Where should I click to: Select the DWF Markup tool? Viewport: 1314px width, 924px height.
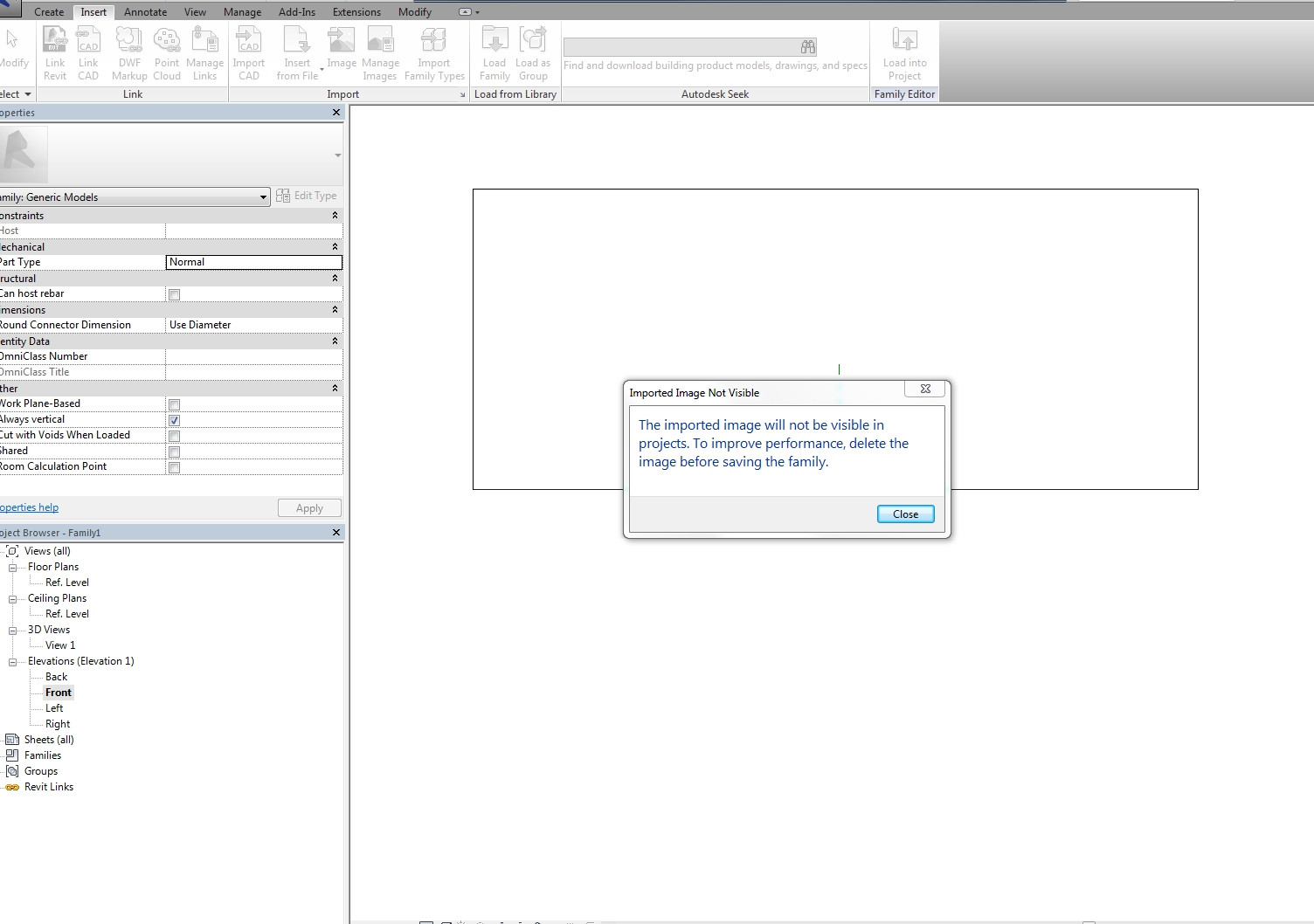click(x=128, y=51)
